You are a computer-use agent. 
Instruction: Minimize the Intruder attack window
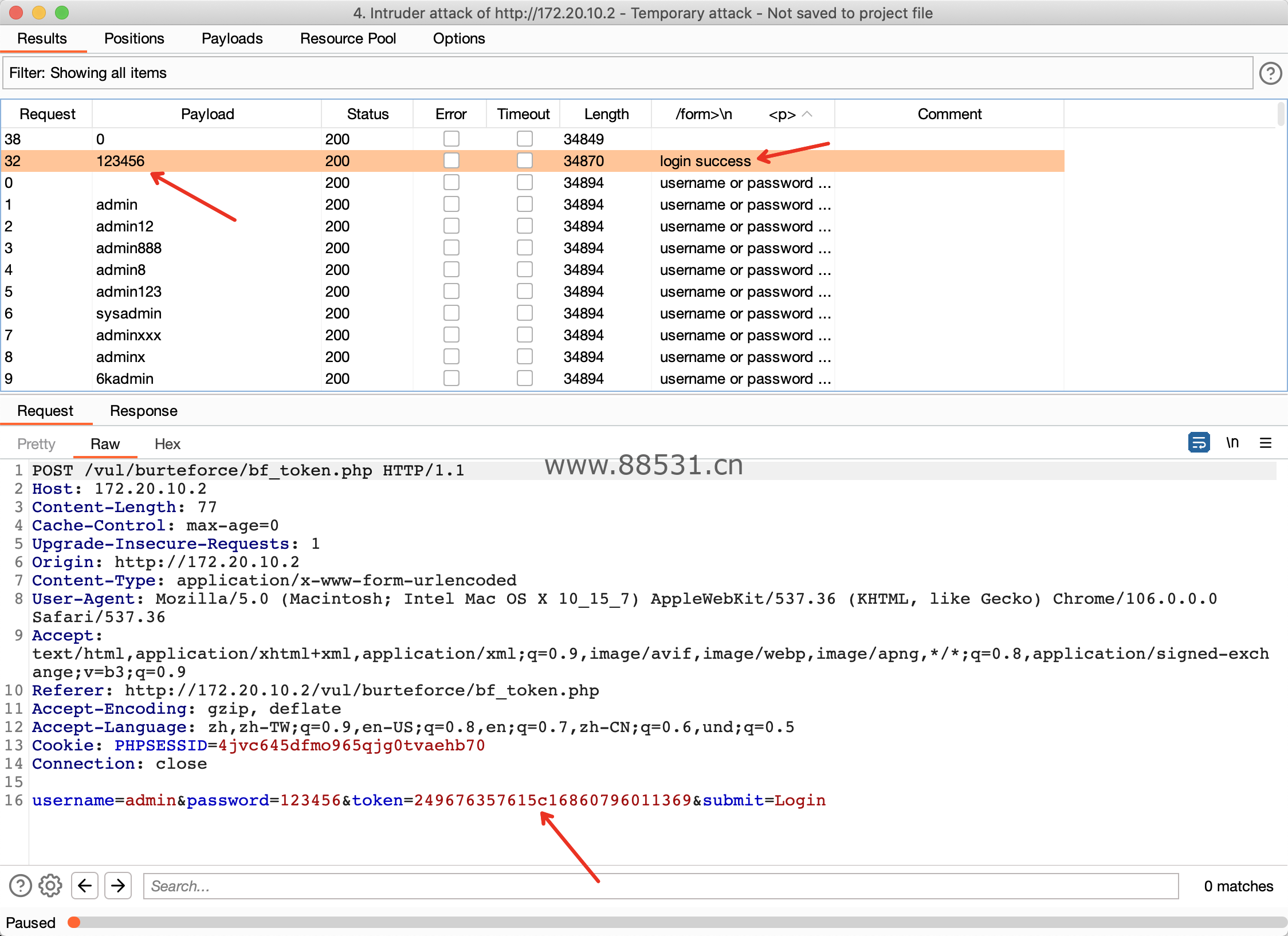(39, 12)
